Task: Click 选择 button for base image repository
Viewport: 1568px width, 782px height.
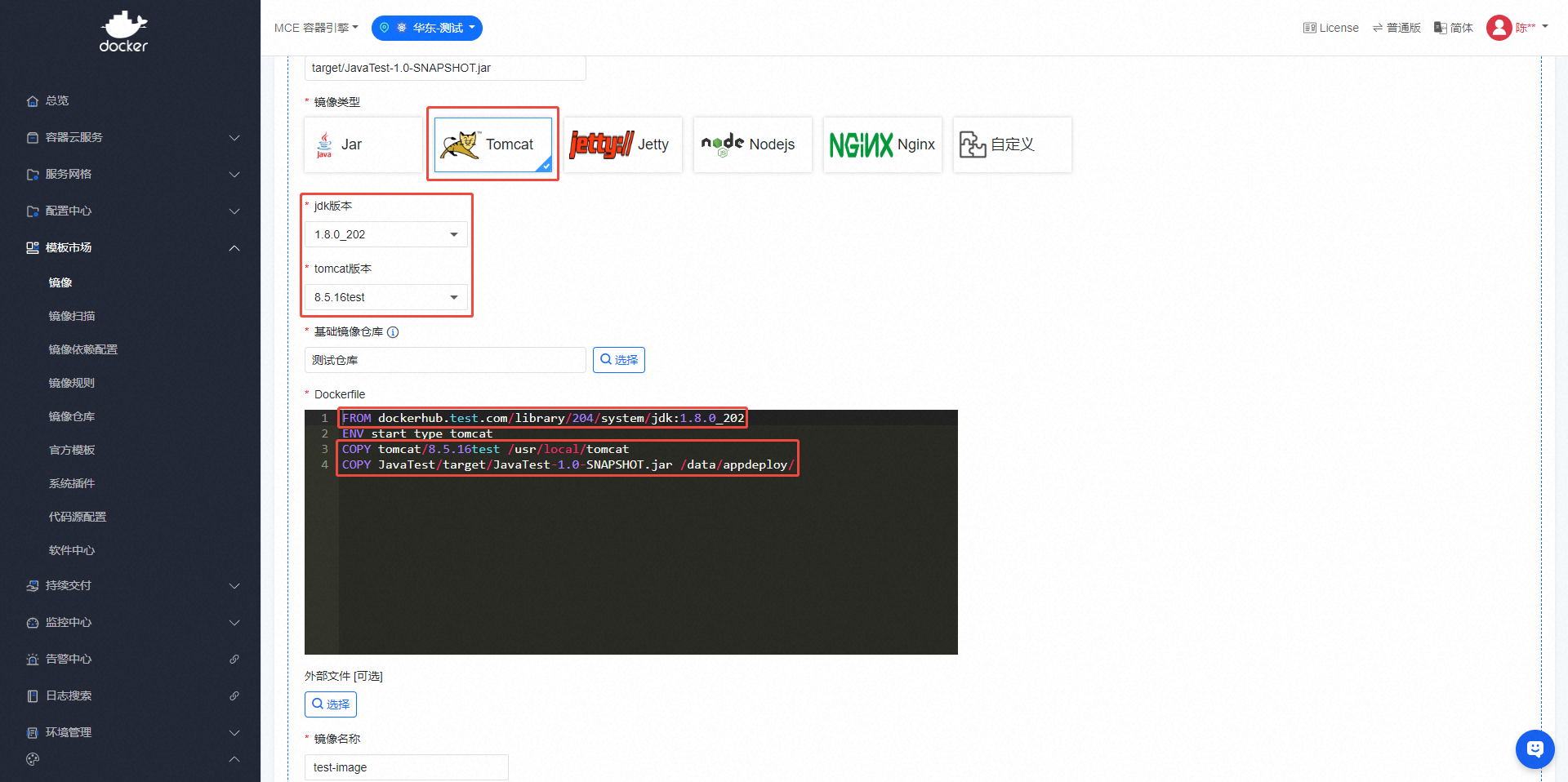Action: point(618,360)
